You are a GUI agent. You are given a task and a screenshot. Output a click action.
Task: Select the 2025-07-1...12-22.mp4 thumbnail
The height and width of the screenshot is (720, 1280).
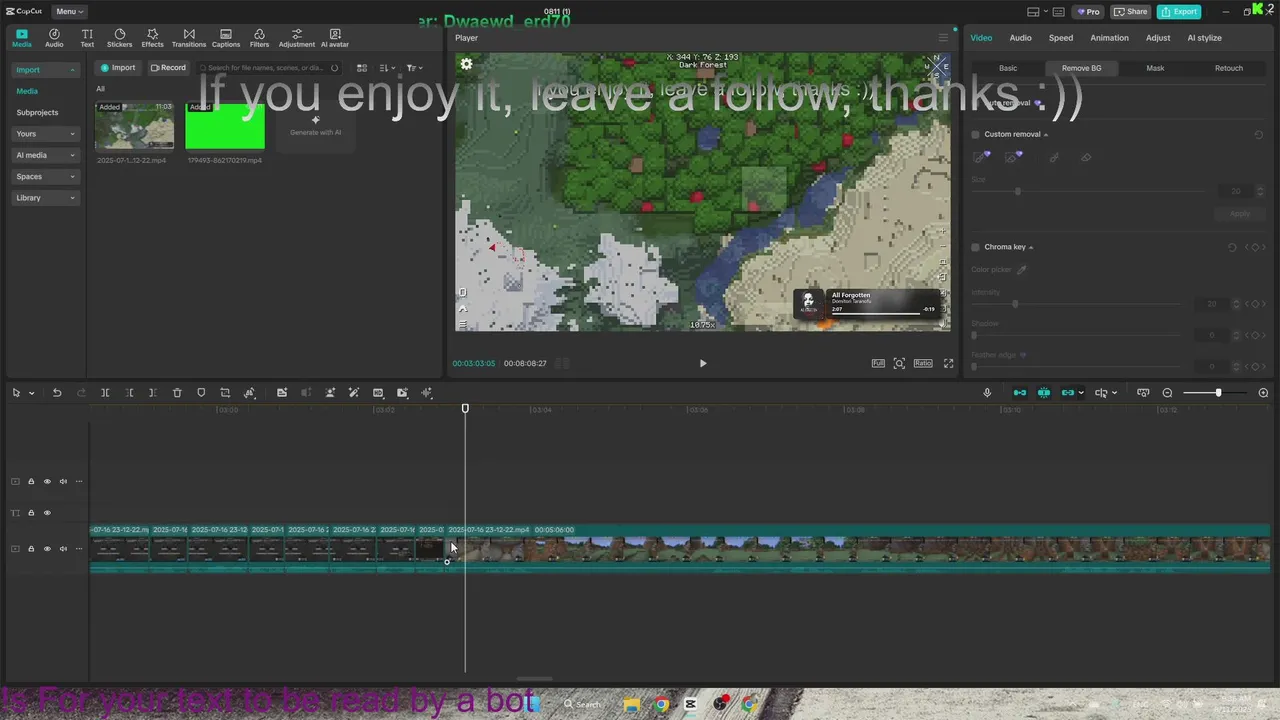coord(134,126)
